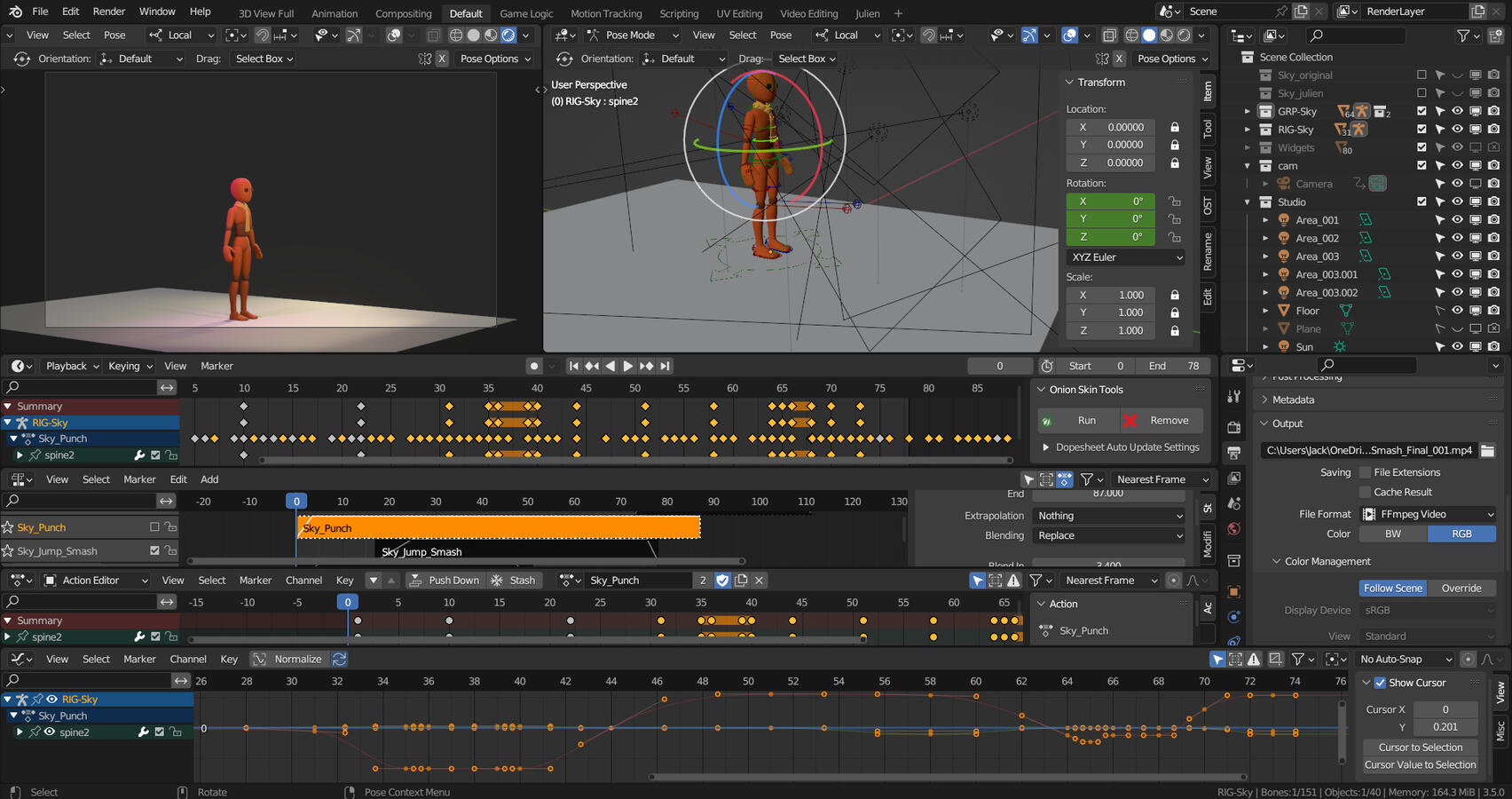Switch to the Animation workspace tab
1512x799 pixels.
click(x=335, y=13)
